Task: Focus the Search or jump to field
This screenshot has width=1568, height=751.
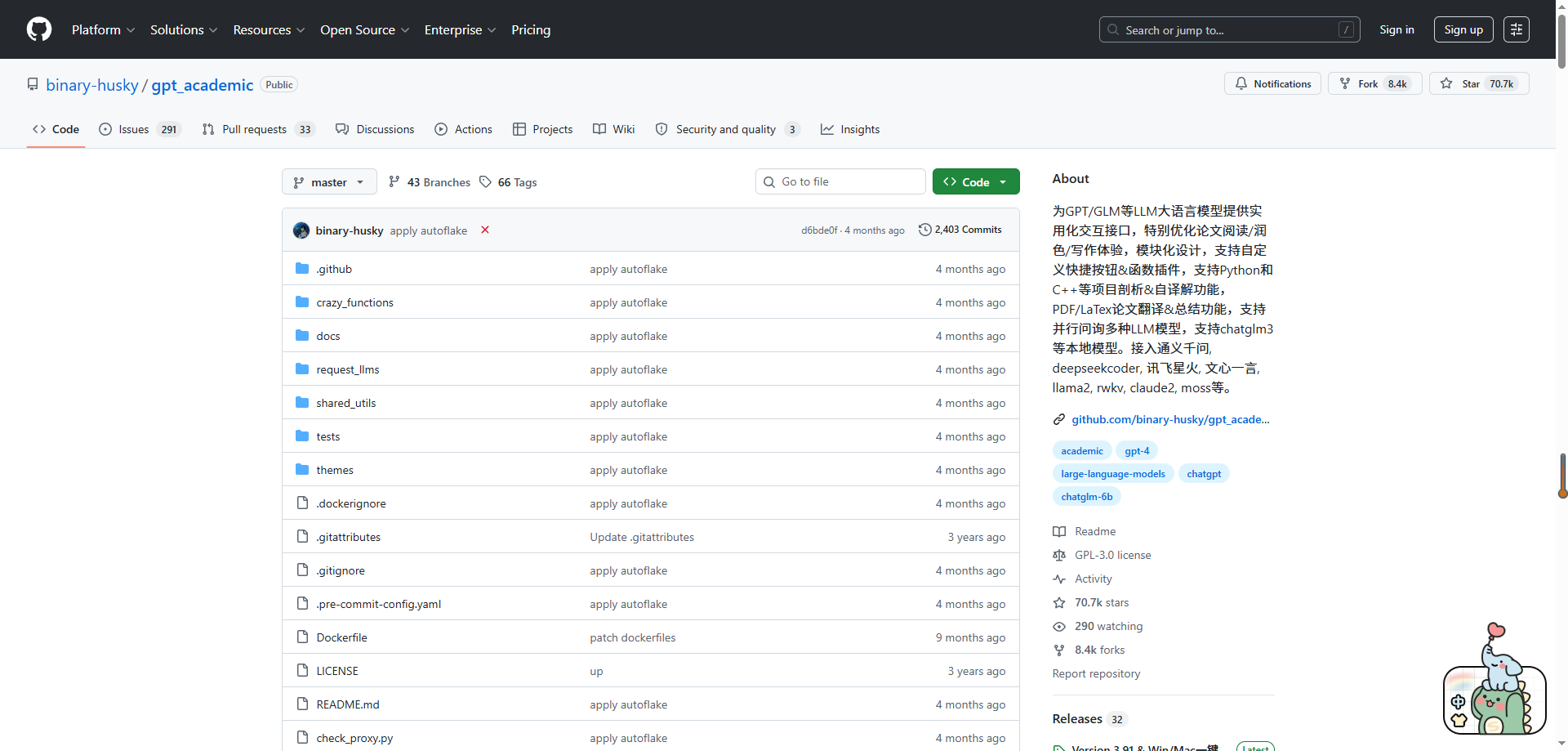Action: pos(1230,29)
